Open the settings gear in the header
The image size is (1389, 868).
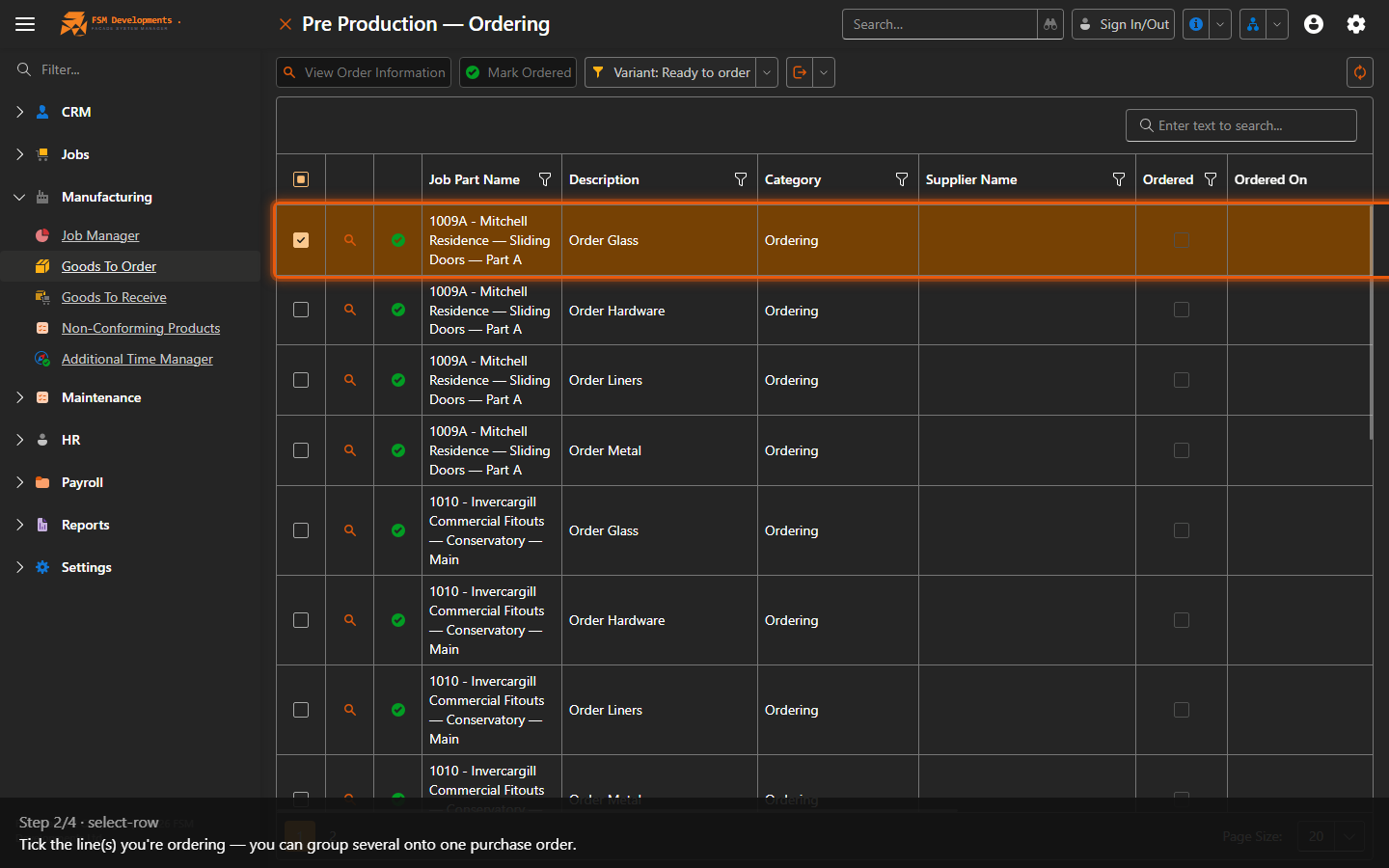pyautogui.click(x=1356, y=24)
